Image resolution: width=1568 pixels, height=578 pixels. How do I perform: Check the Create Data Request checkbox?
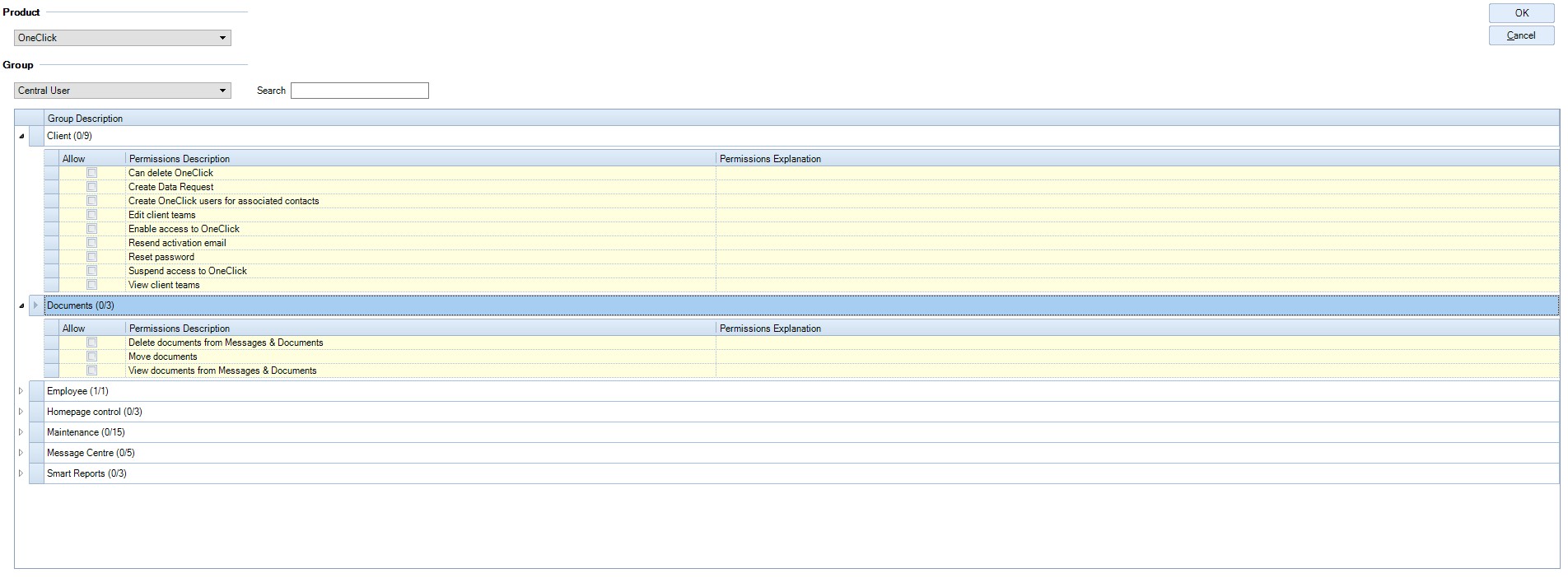click(92, 187)
